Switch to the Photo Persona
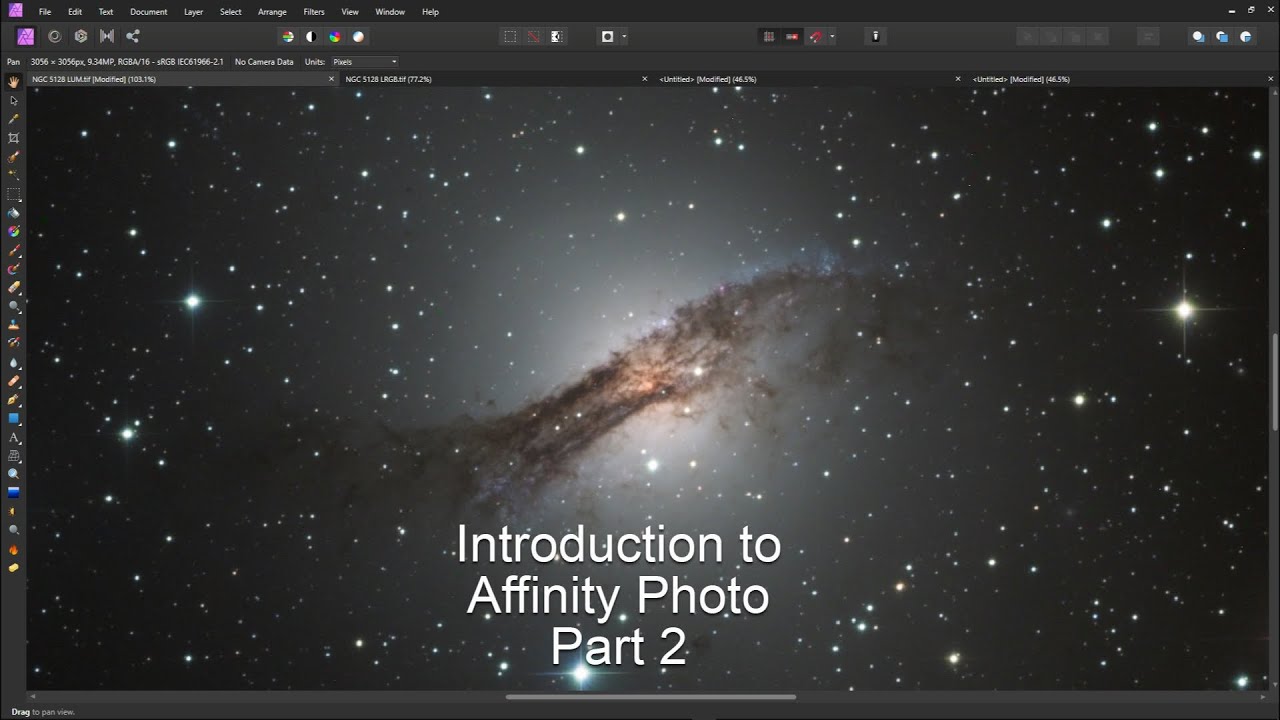The image size is (1280, 720). click(27, 36)
